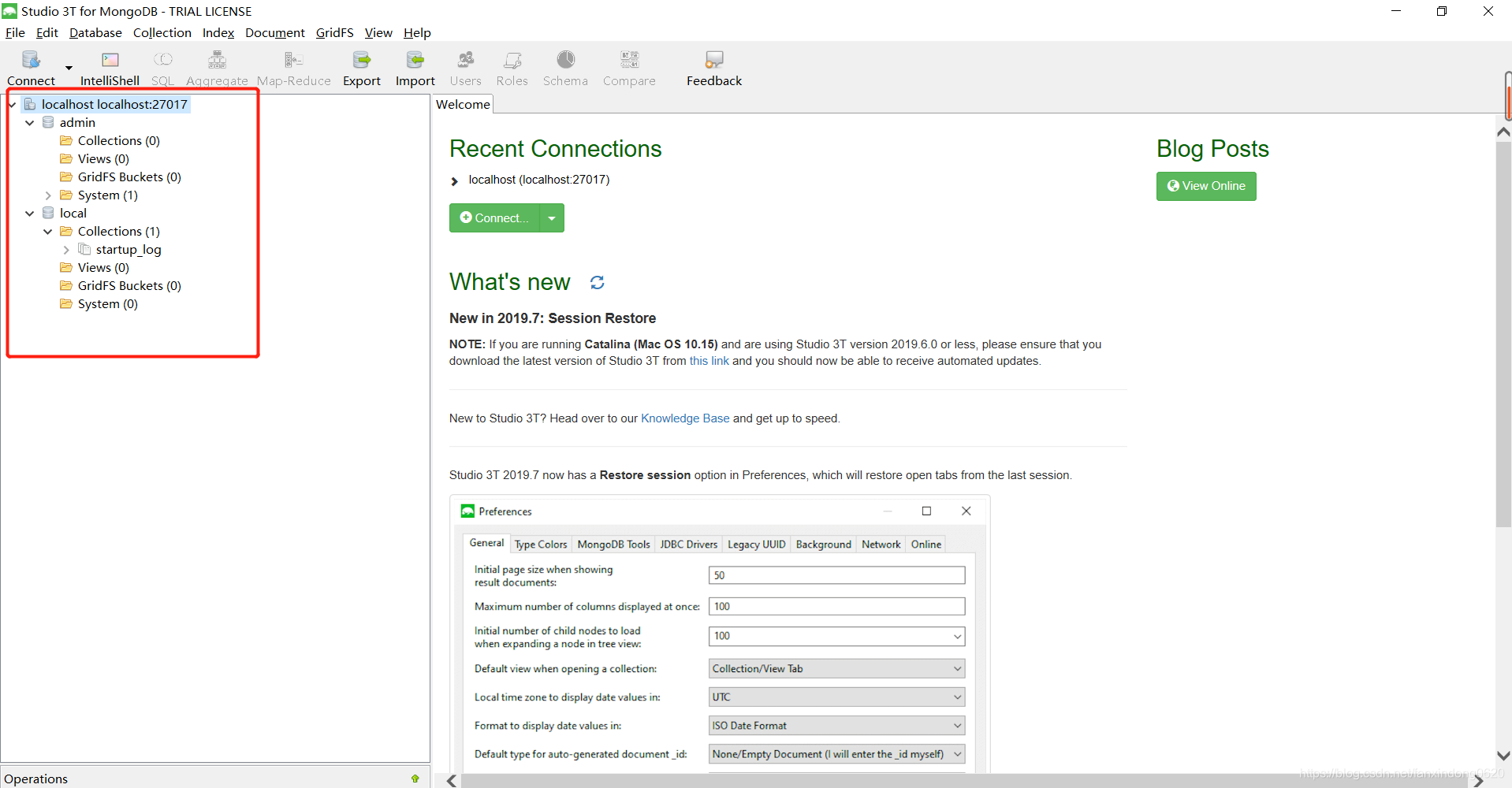This screenshot has height=788, width=1512.
Task: Open the GridFS menu
Action: click(x=334, y=32)
